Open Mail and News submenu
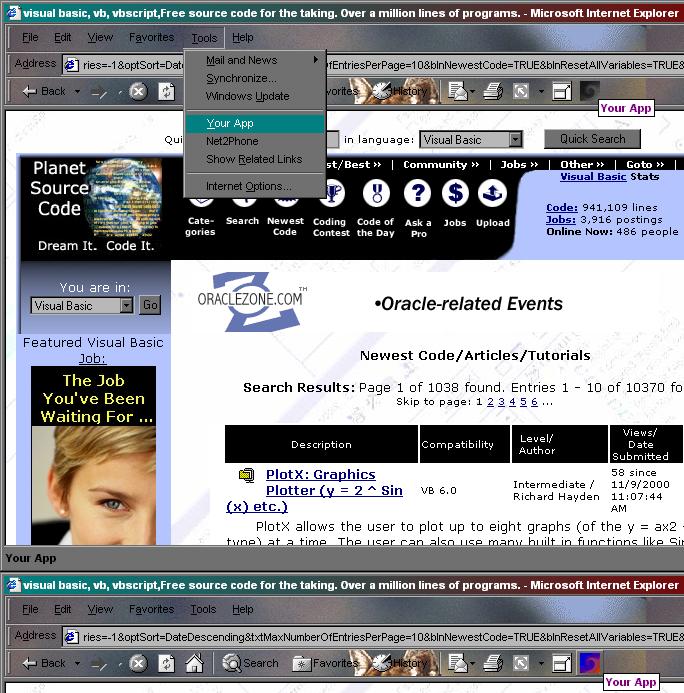Screen dimensions: 684x693 255,60
